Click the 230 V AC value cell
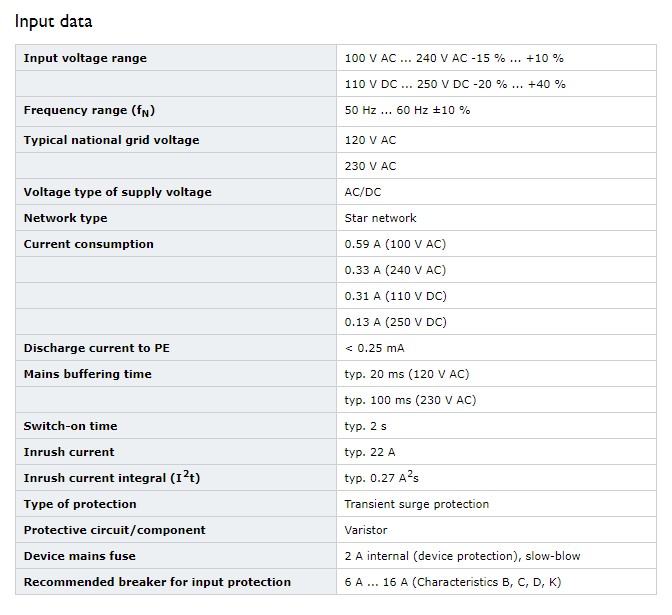The height and width of the screenshot is (615, 672). (x=496, y=166)
